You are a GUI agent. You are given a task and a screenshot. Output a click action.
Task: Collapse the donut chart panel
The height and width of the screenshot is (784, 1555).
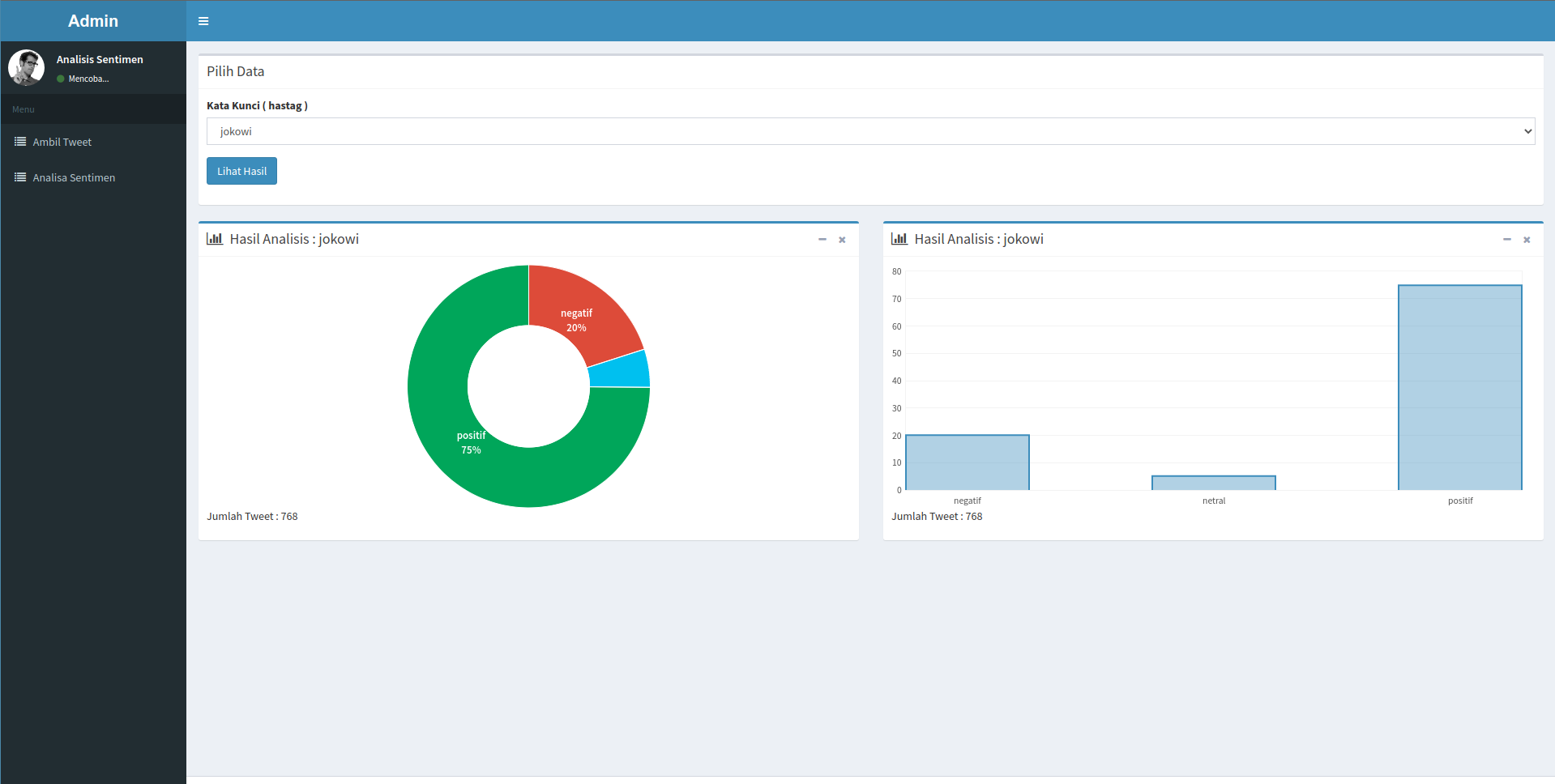[x=822, y=240]
